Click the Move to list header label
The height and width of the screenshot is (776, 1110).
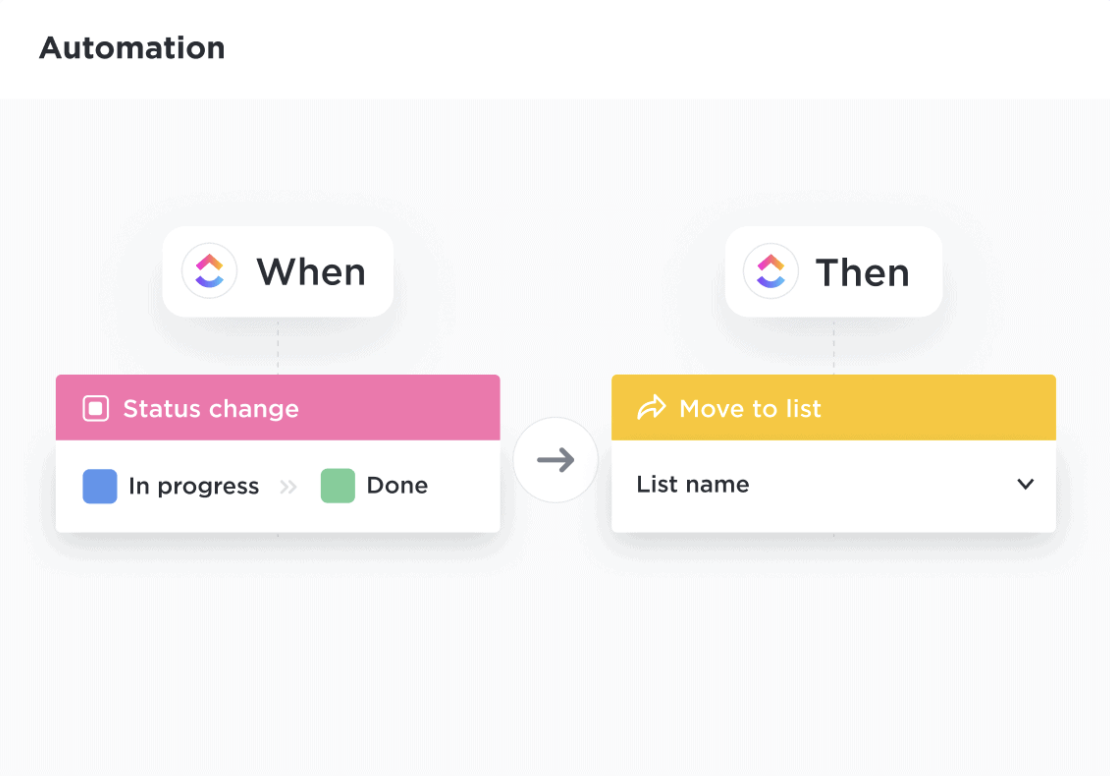point(750,408)
